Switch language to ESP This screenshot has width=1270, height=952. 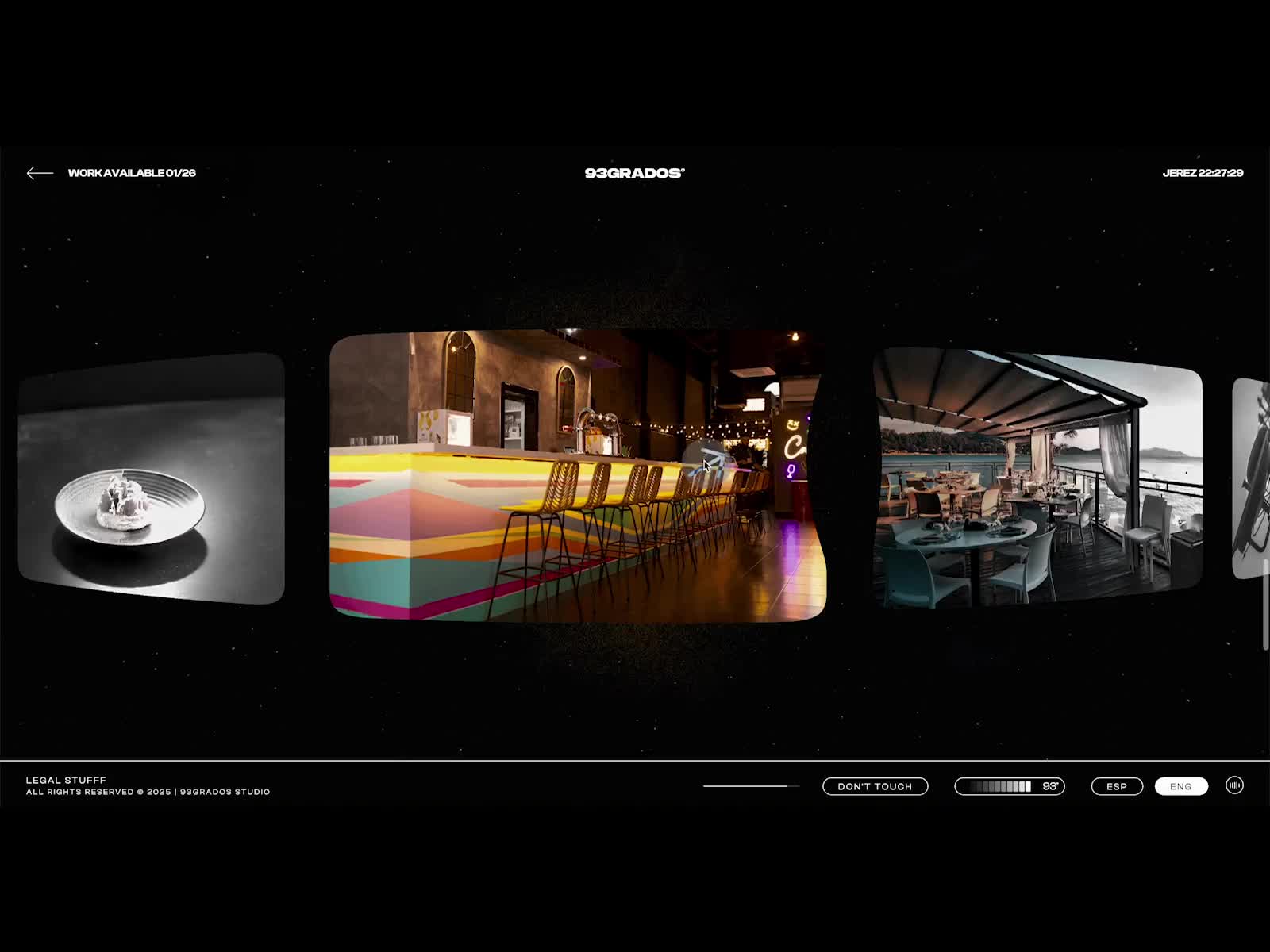(x=1117, y=786)
